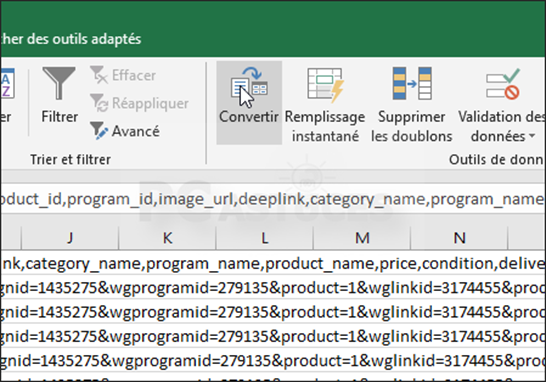Select column K header

pos(167,238)
